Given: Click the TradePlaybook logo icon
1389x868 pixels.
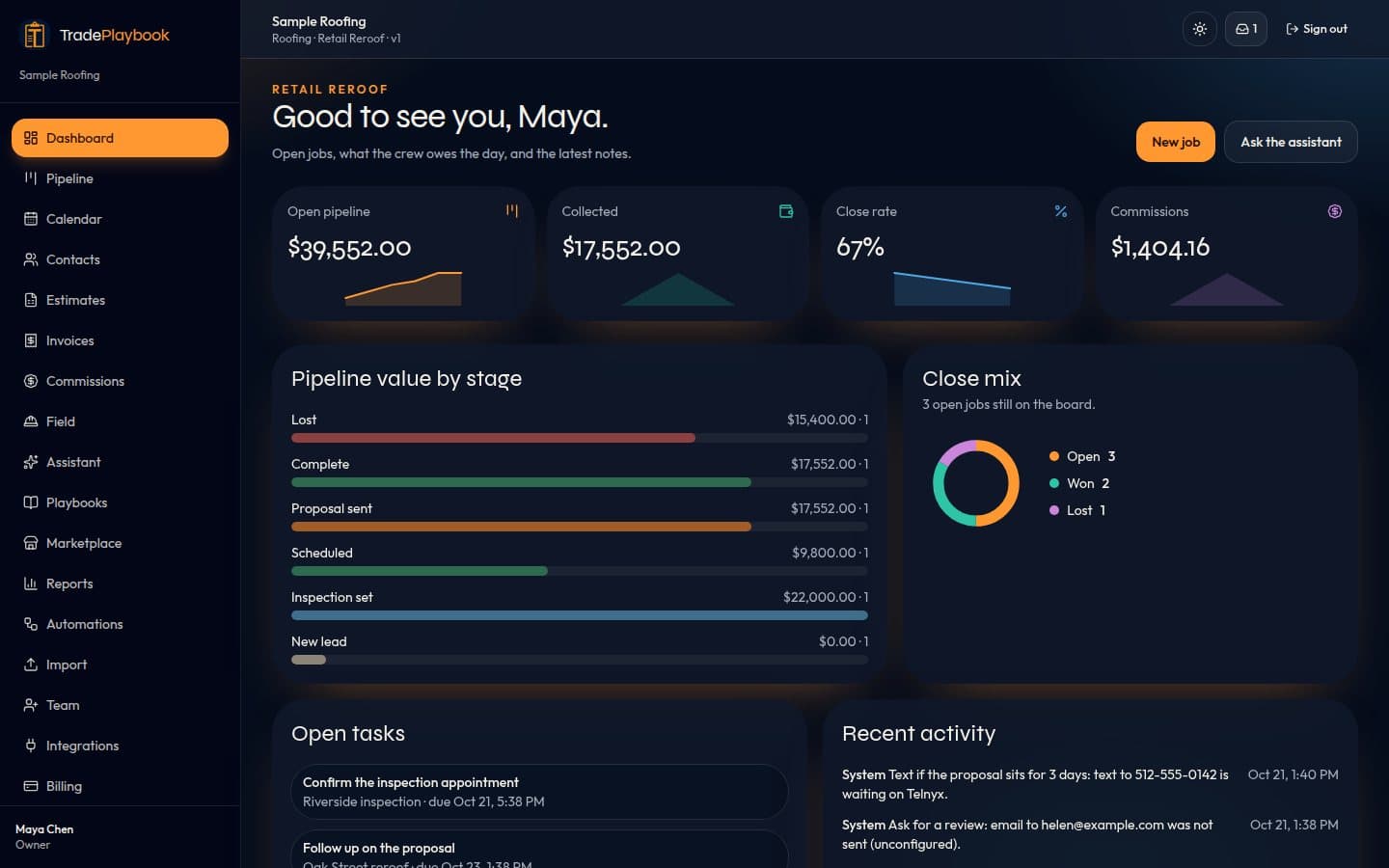Looking at the screenshot, I should tap(35, 35).
